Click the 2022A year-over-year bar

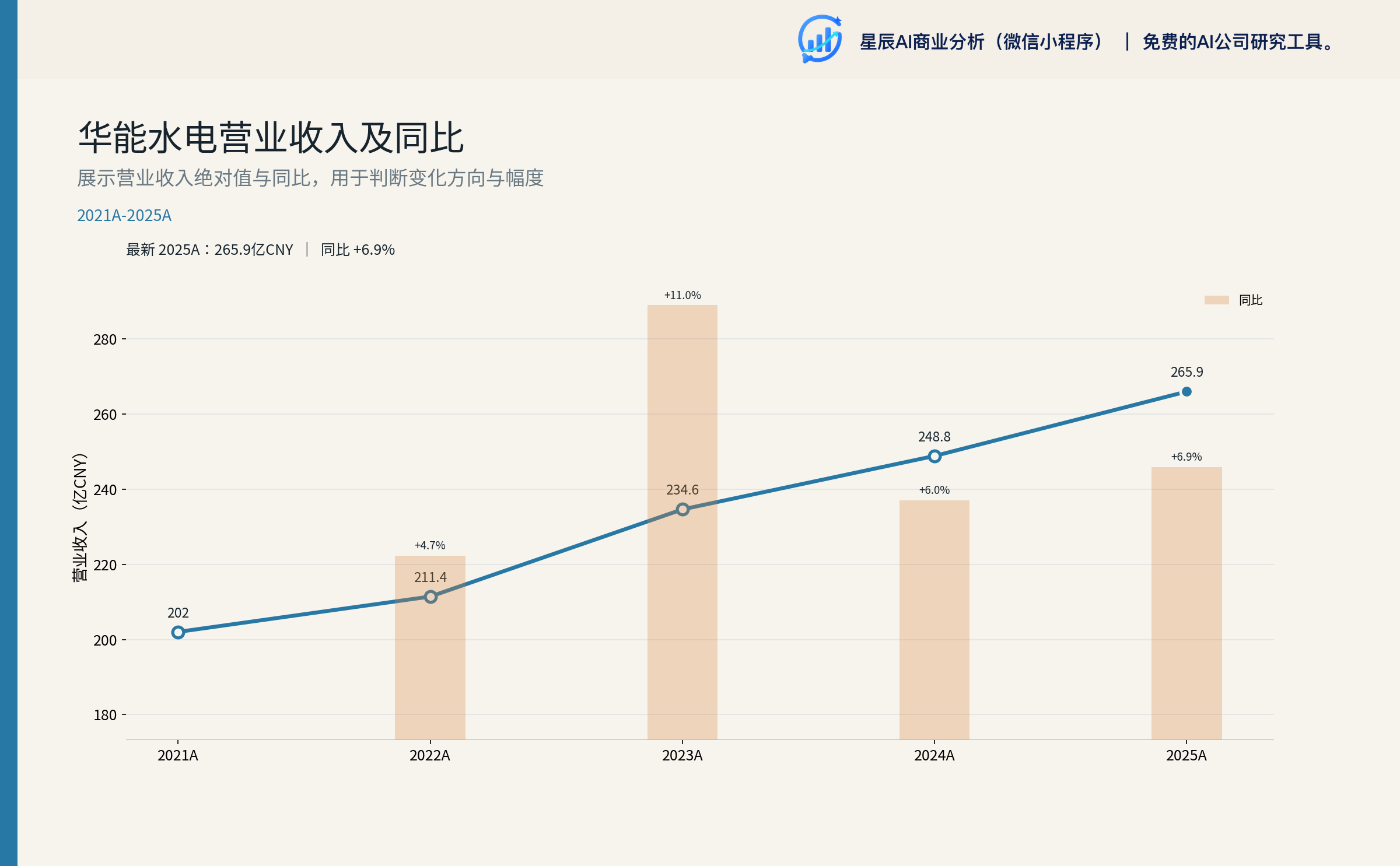[430, 647]
